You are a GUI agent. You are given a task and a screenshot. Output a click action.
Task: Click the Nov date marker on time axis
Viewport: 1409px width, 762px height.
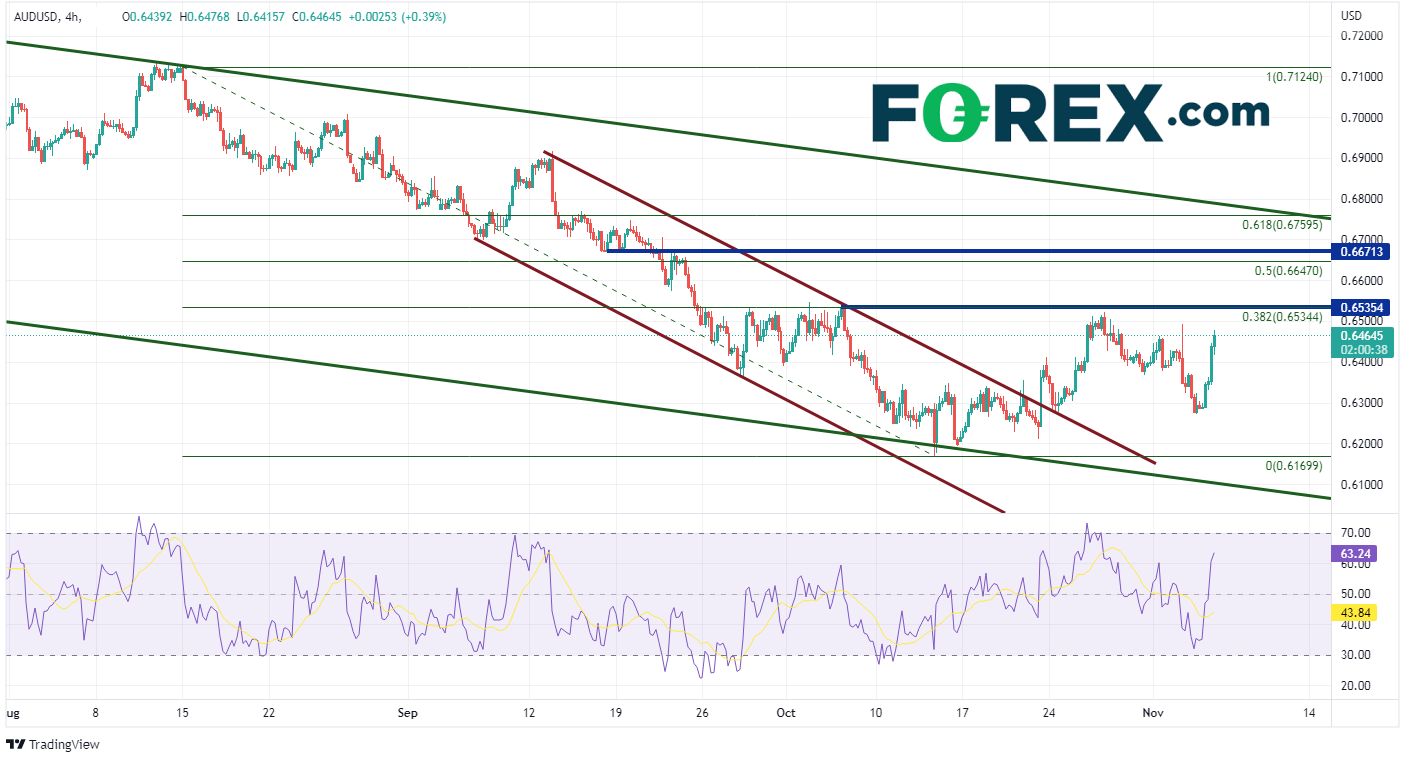(1153, 713)
